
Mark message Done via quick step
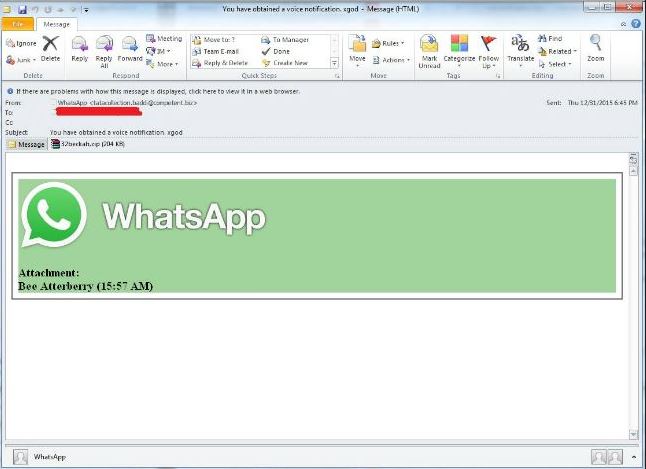point(276,52)
